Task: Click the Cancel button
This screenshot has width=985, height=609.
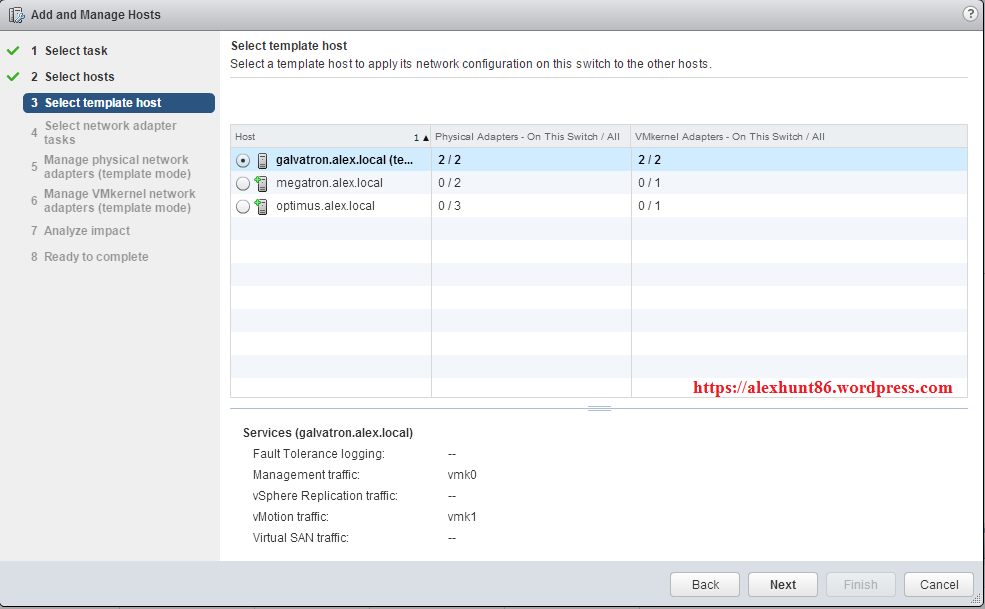Action: [939, 585]
